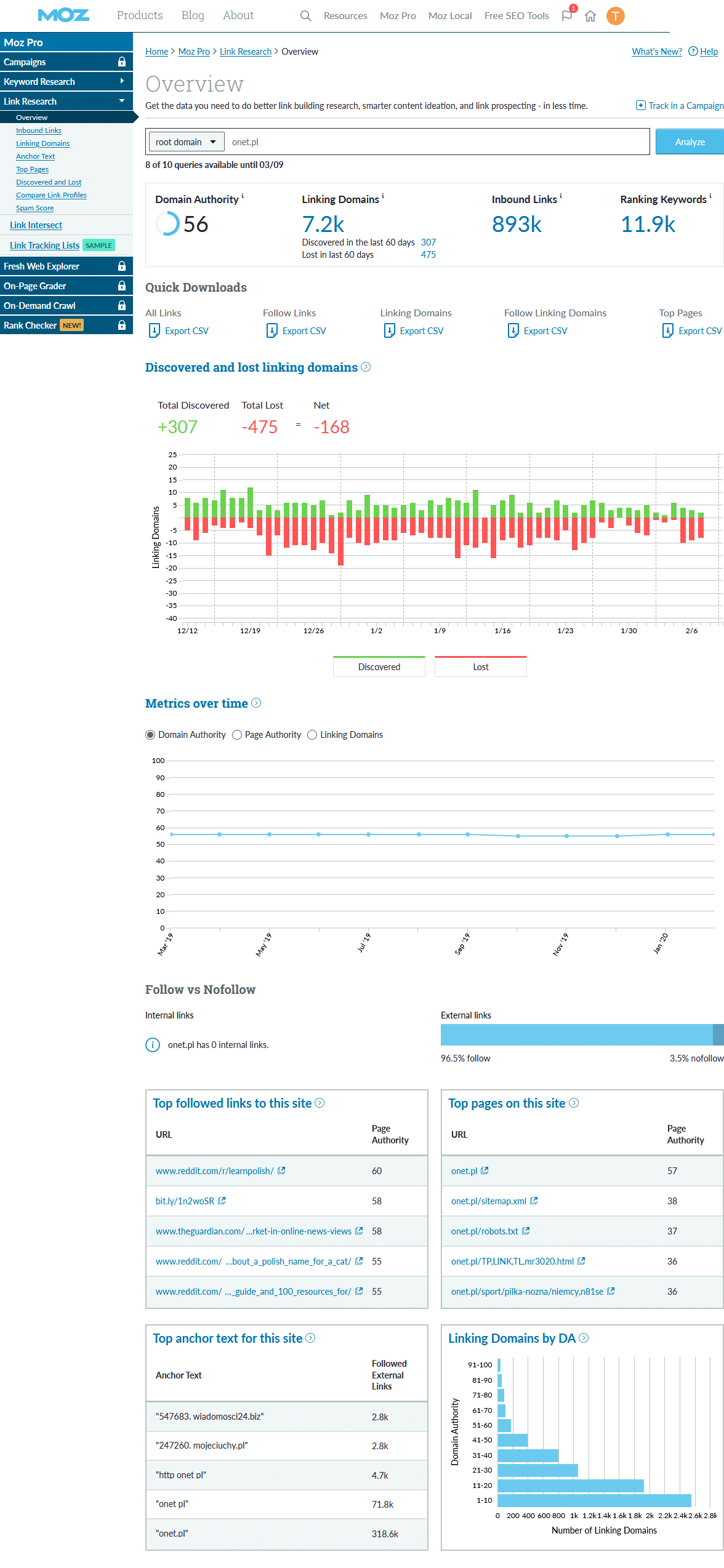
Task: Click the nofollow portion of the External links bar
Action: pos(718,1035)
